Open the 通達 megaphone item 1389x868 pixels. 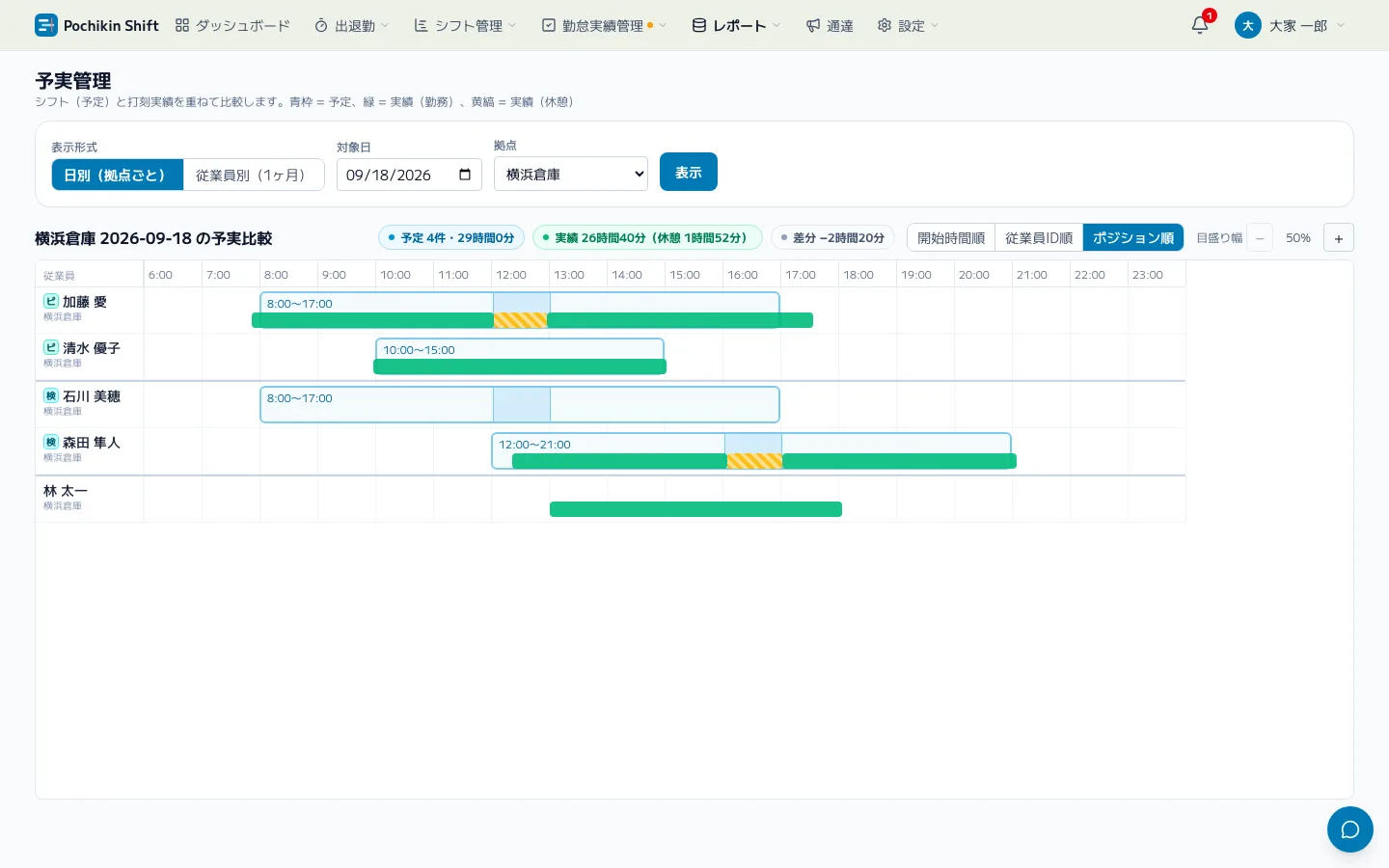tap(830, 26)
